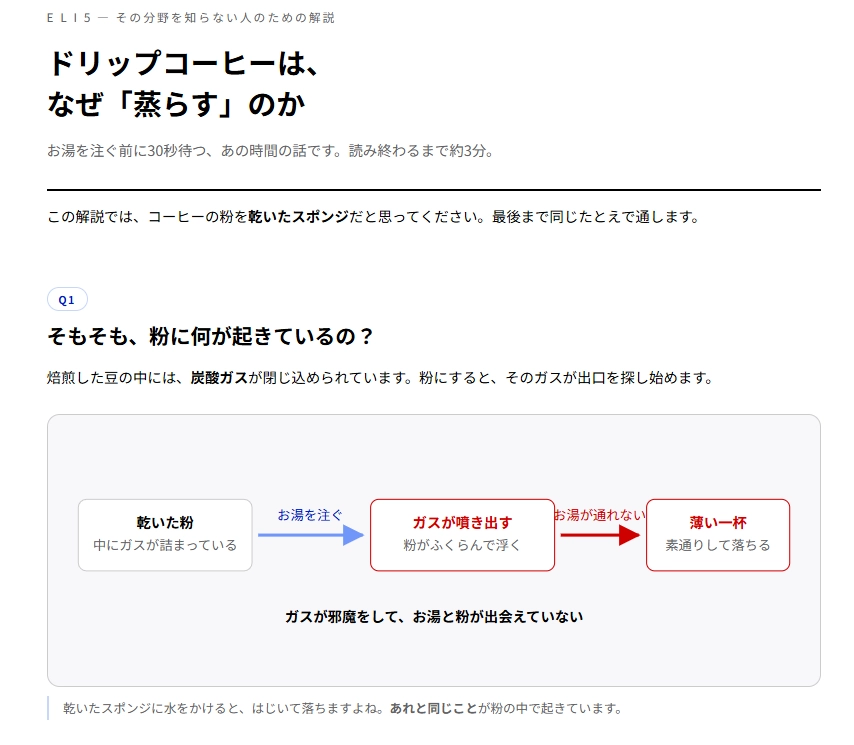
Task: Click the ELI5 header line text
Action: pyautogui.click(x=191, y=18)
